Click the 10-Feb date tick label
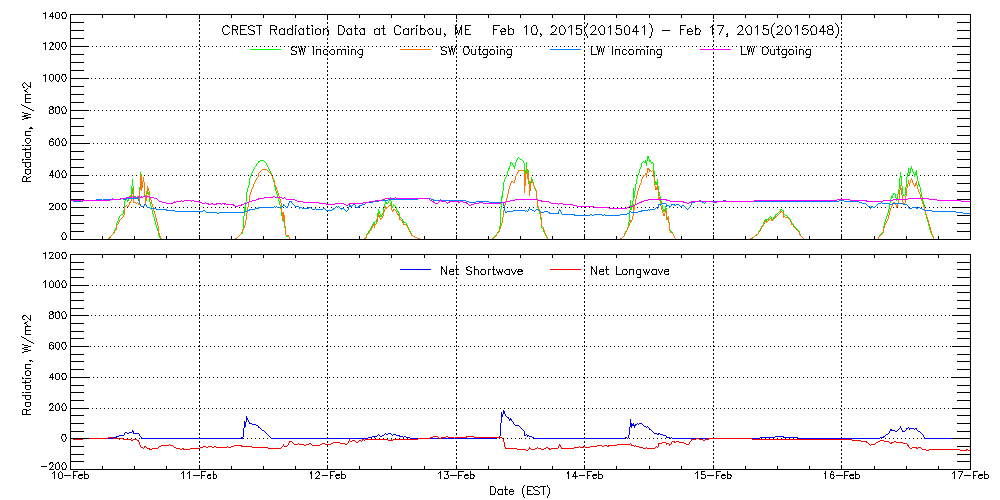Screen dimensions: 1000x500 coord(70,477)
